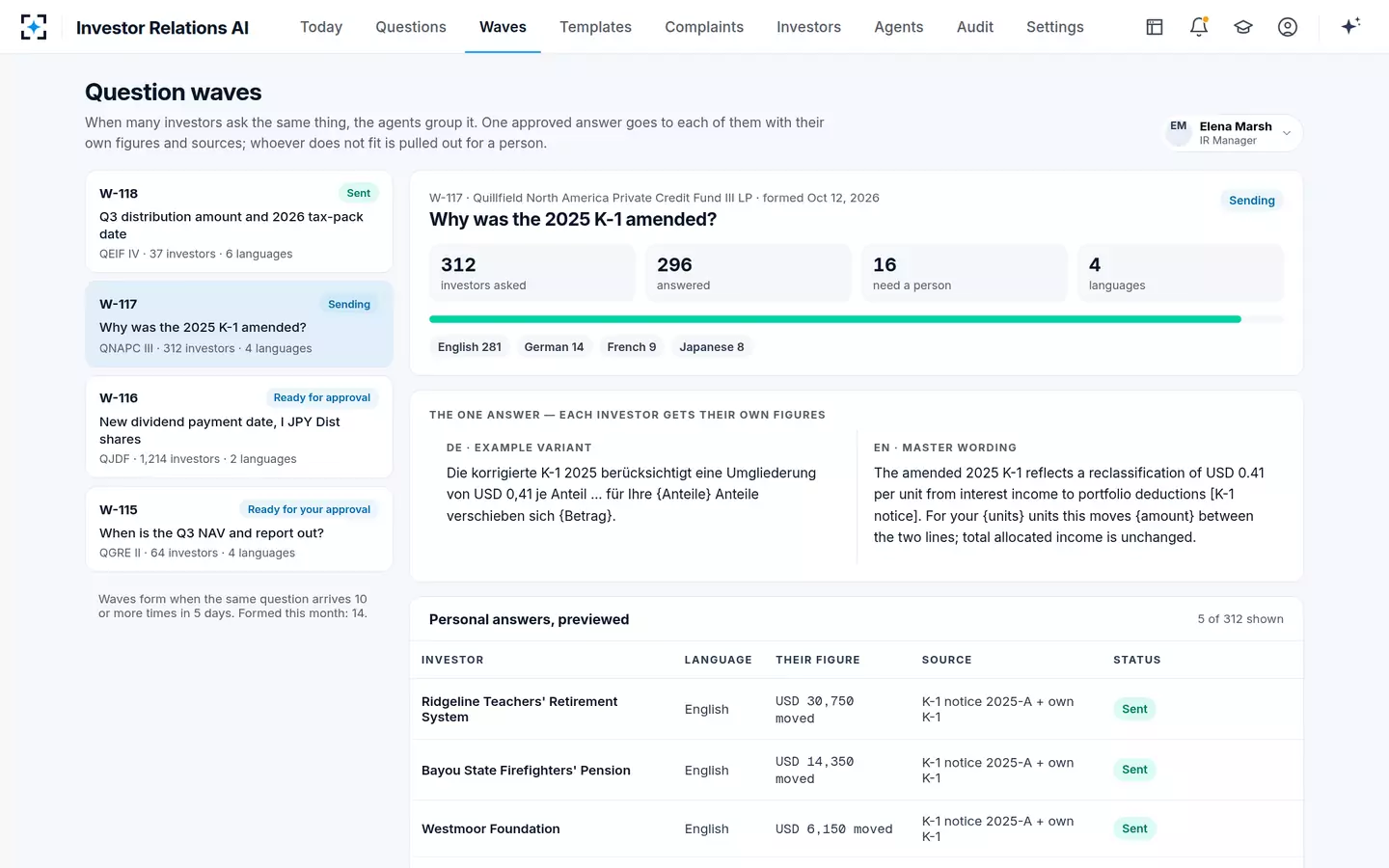Click the Sending status badge in wave header
The width and height of the screenshot is (1389, 868).
[x=1252, y=201]
